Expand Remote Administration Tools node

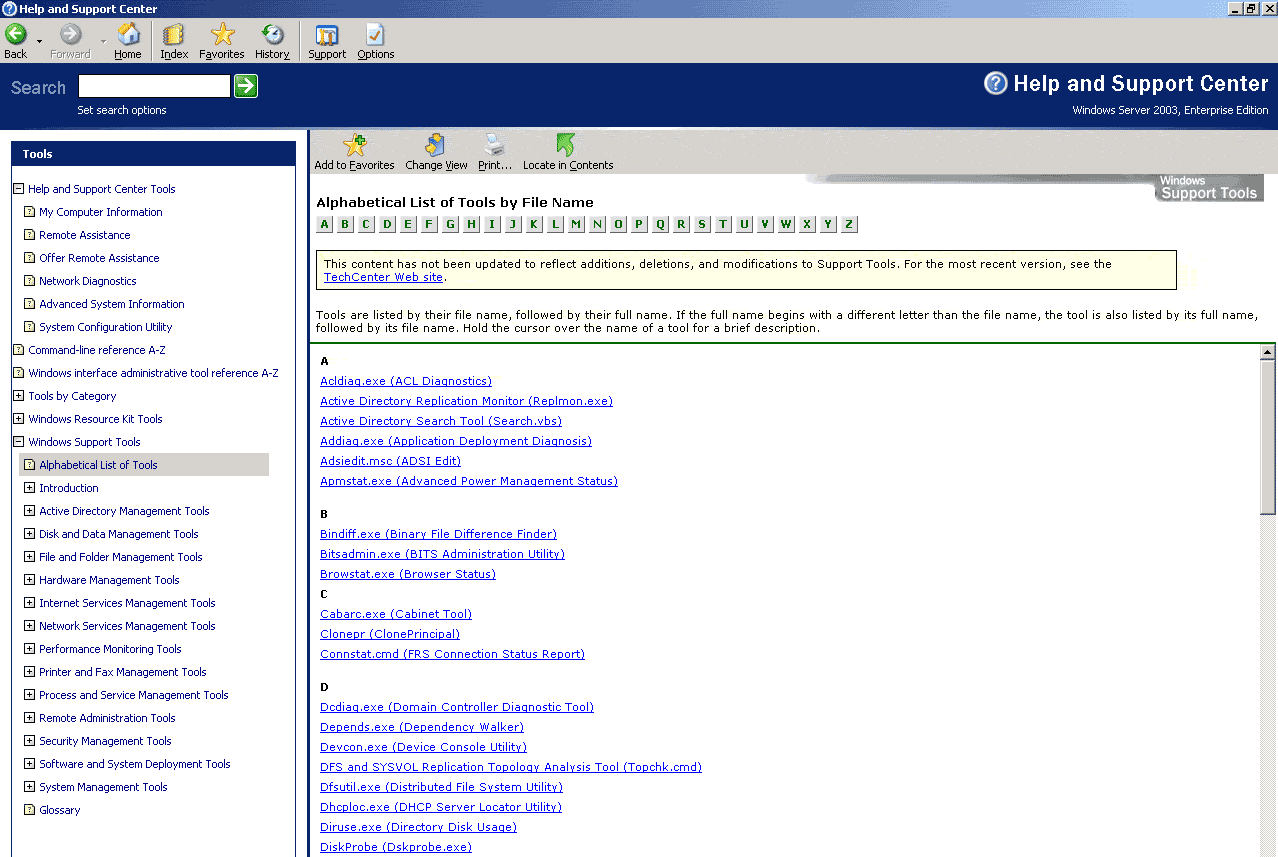29,718
